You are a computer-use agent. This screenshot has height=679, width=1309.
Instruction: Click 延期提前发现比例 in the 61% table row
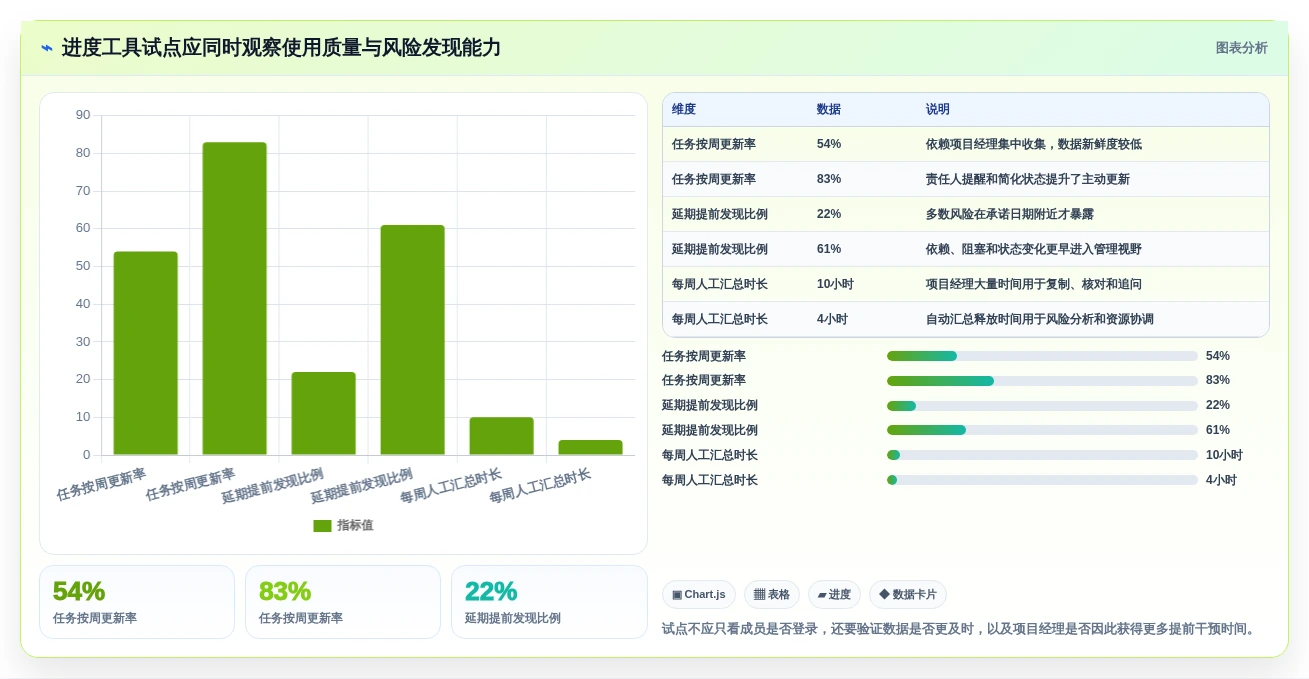(x=720, y=249)
